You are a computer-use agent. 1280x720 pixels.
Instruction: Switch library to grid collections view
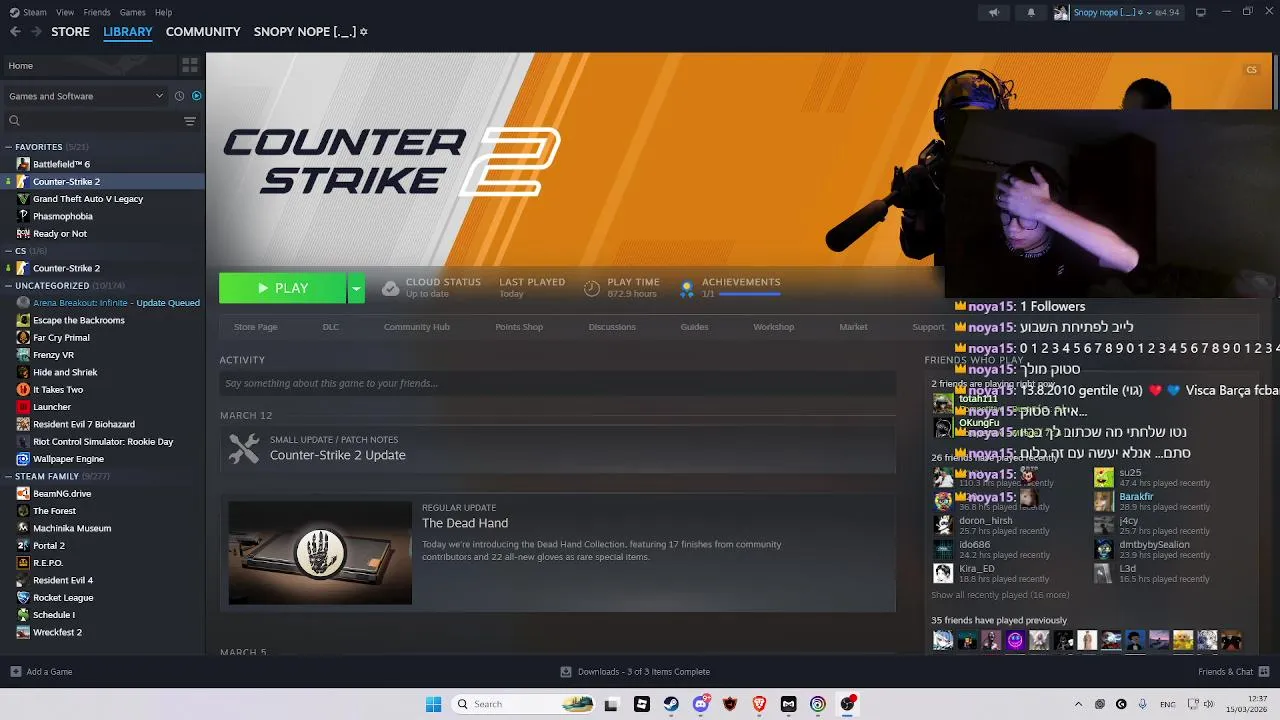tap(189, 65)
